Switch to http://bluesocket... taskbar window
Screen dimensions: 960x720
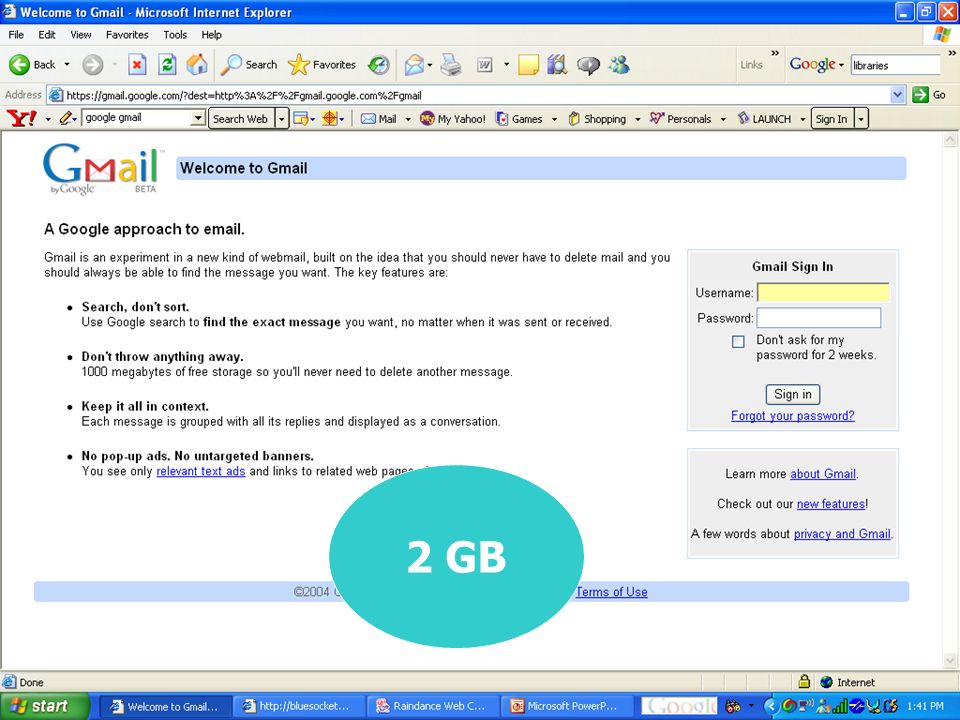click(x=299, y=706)
